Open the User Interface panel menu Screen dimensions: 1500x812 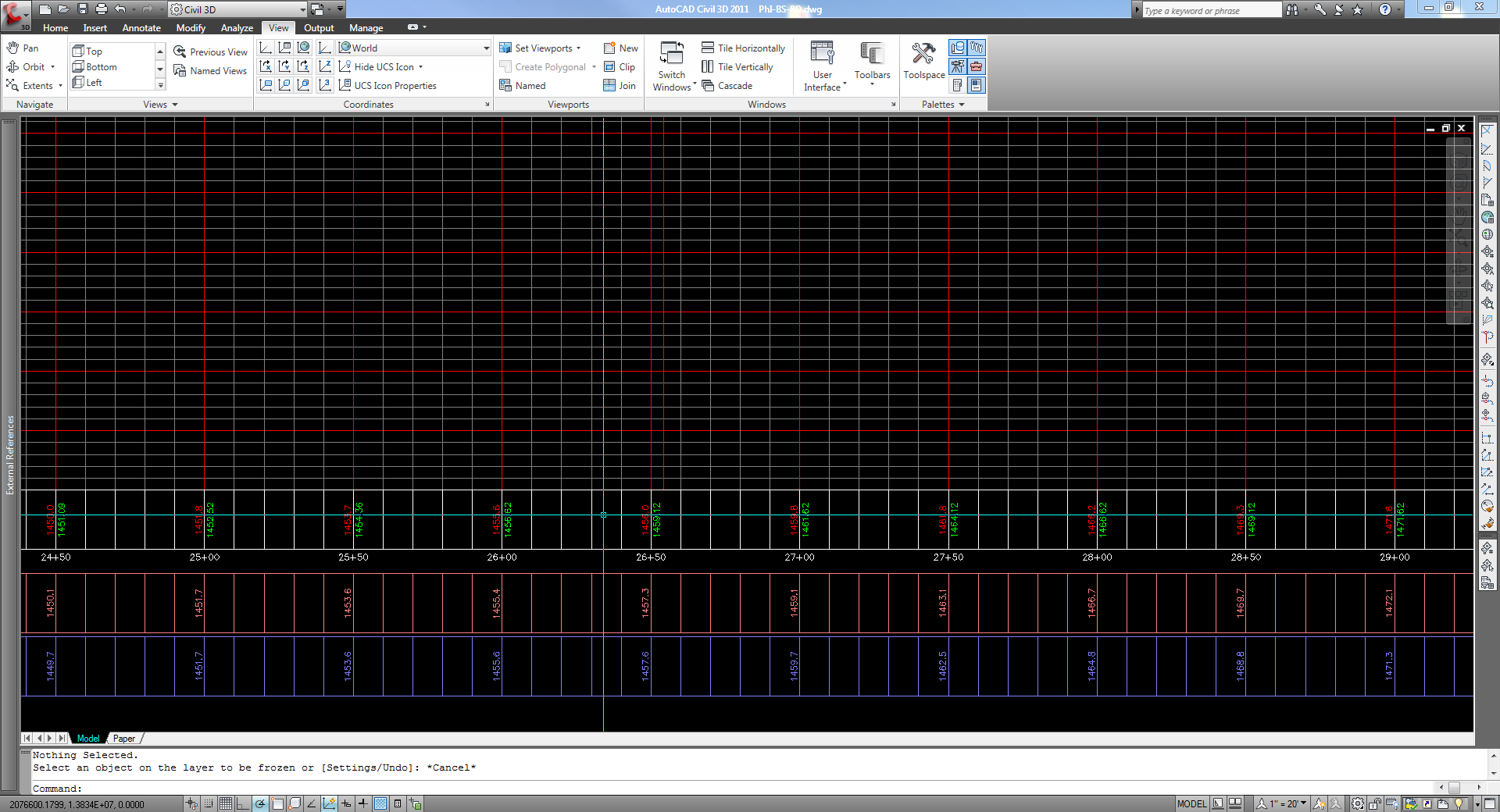(823, 67)
